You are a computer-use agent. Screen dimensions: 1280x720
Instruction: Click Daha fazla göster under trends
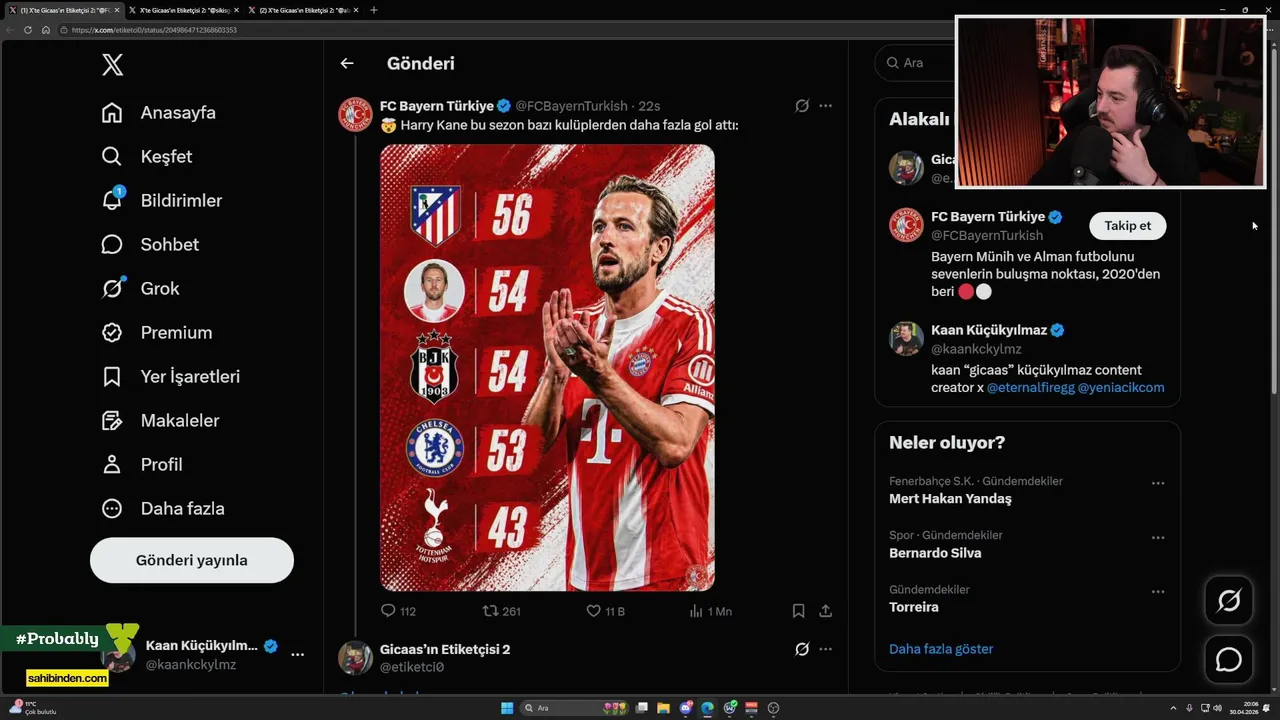[x=941, y=649]
